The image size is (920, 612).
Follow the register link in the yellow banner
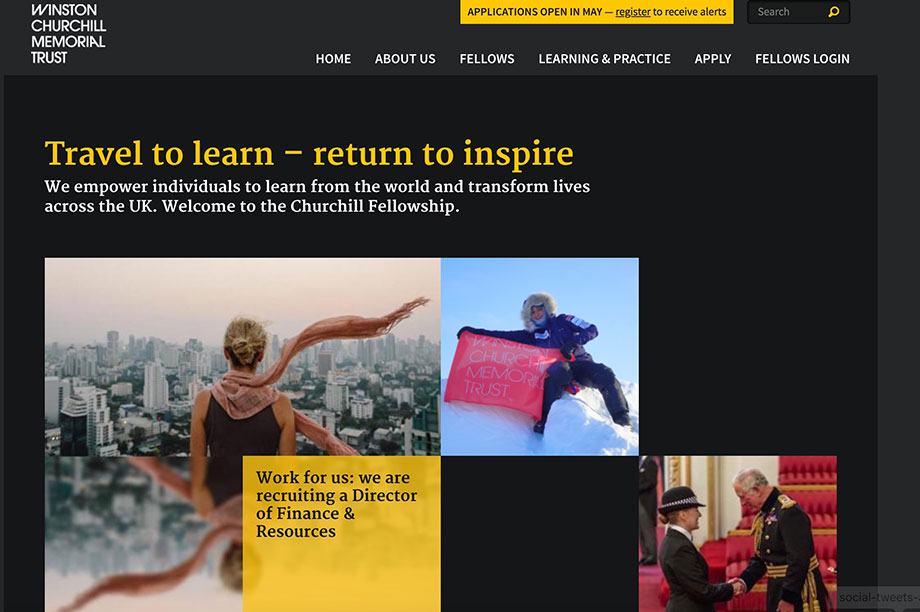tap(632, 12)
